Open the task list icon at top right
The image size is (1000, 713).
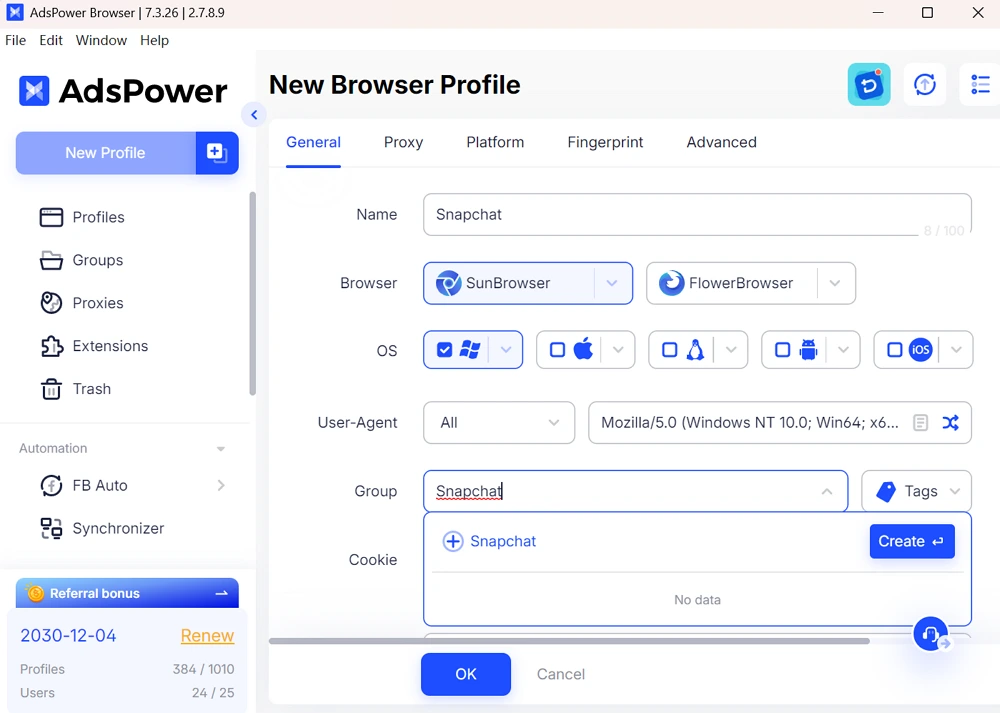[980, 84]
